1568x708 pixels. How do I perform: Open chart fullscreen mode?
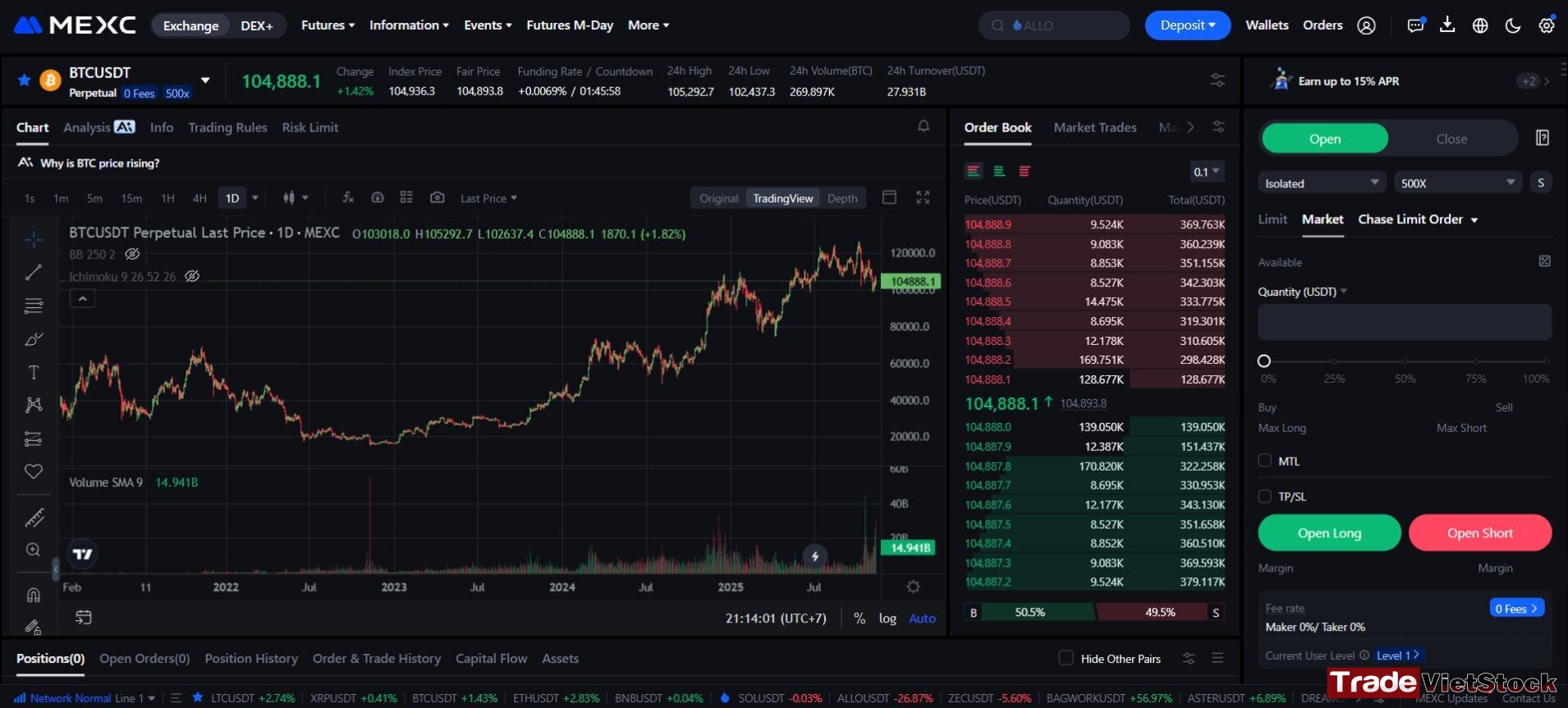coord(923,197)
